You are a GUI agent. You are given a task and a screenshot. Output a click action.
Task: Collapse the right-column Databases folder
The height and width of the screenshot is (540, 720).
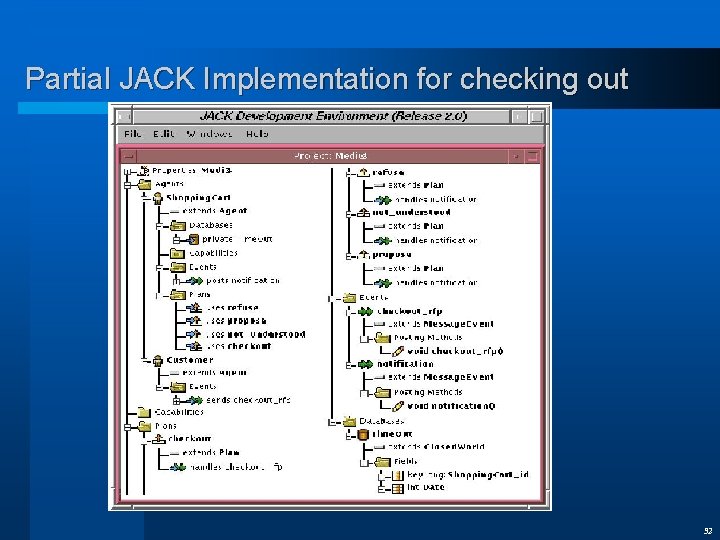[331, 422]
